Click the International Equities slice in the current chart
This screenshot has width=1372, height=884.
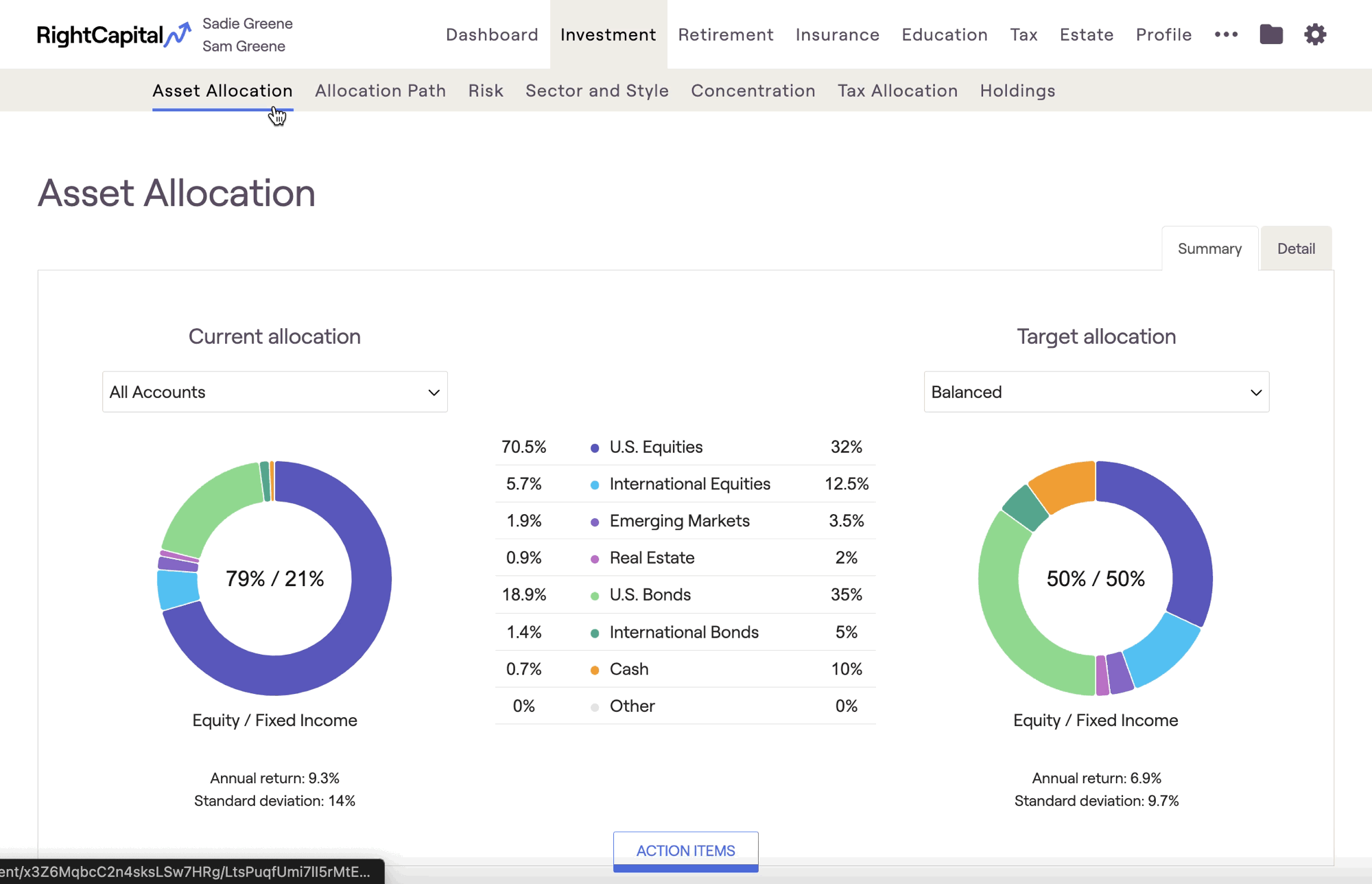[x=178, y=589]
